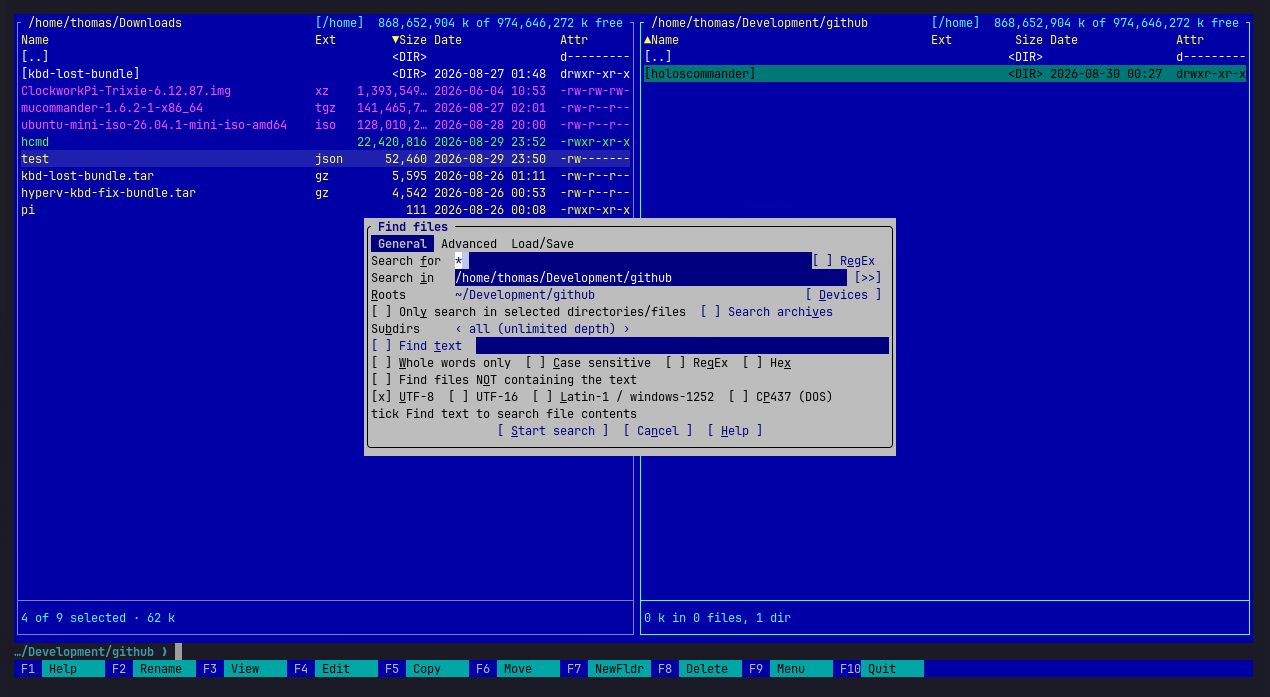Decrease subdirs depth with left chevron
This screenshot has height=697, width=1270.
[459, 329]
